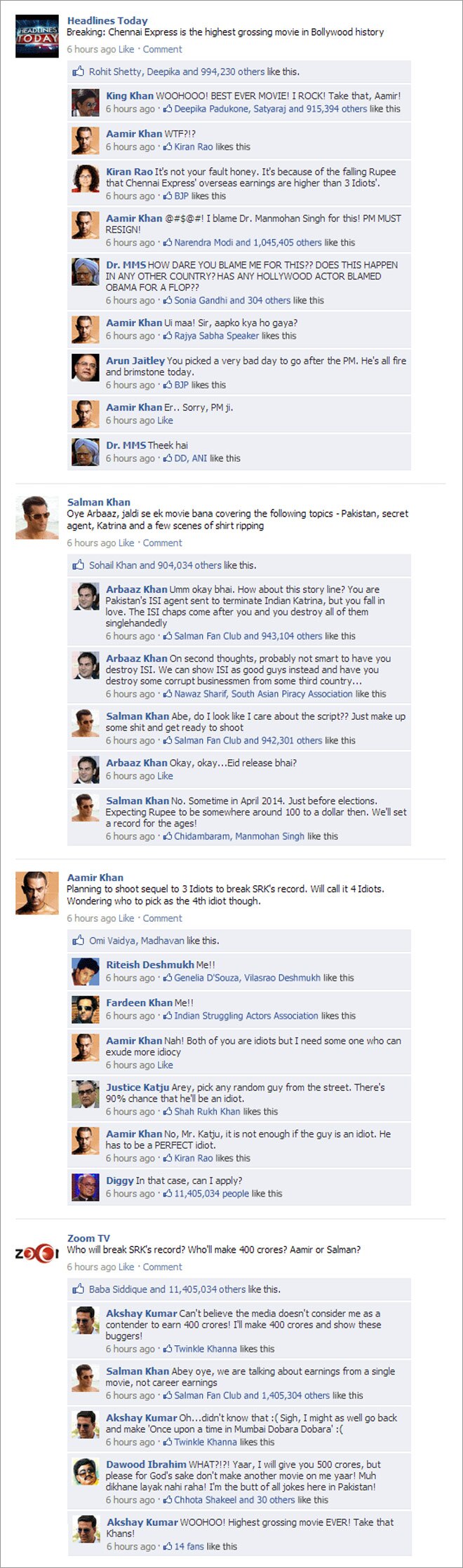Image resolution: width=463 pixels, height=1568 pixels.
Task: Click the Headlines Today logo thumbnail
Action: [x=37, y=36]
